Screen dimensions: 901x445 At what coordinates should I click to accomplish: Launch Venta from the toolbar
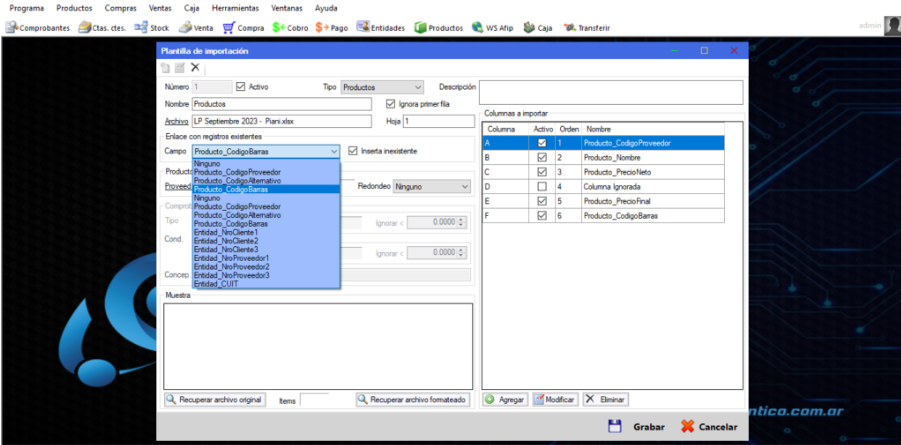coord(196,28)
